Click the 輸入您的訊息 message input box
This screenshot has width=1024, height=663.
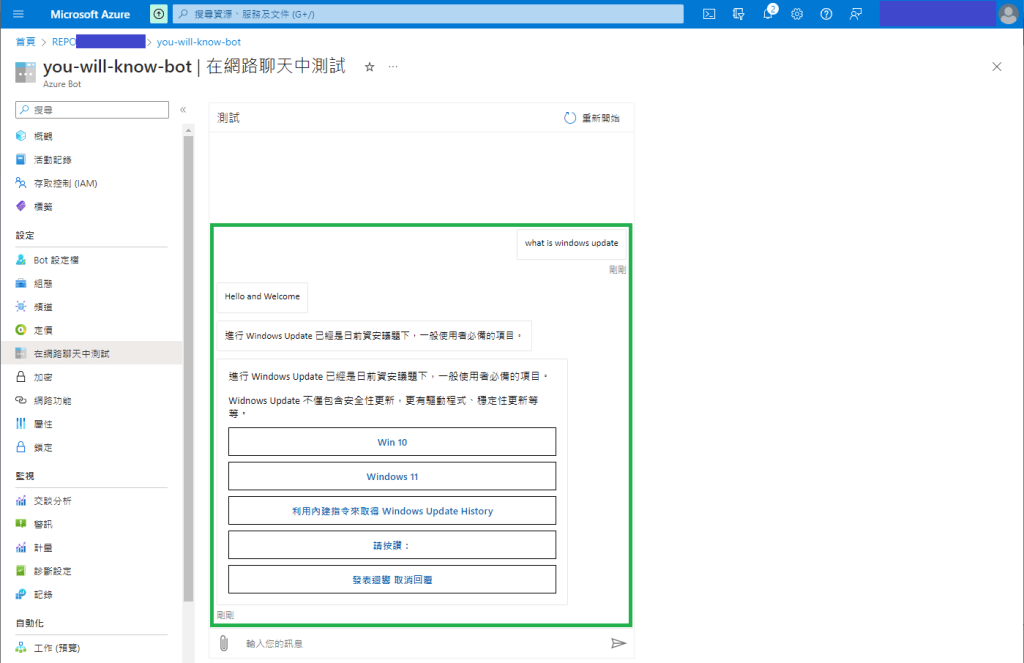(420, 643)
